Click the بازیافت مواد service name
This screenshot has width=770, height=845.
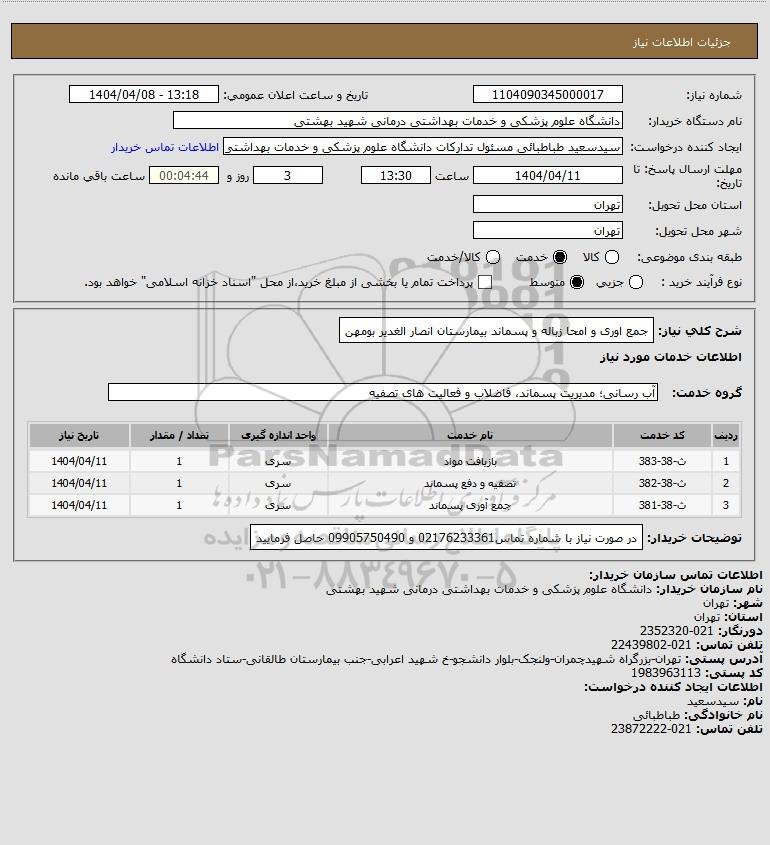470,461
